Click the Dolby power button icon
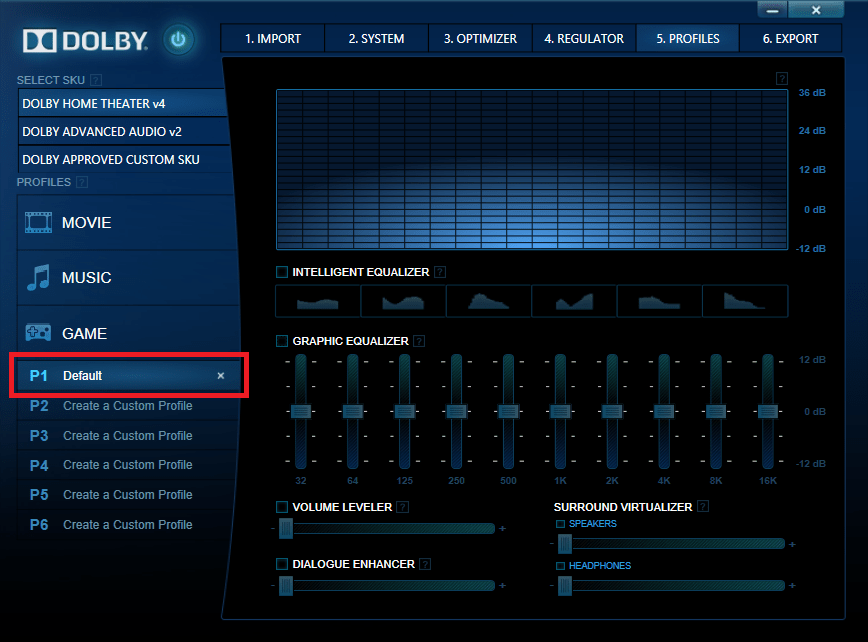 point(178,40)
